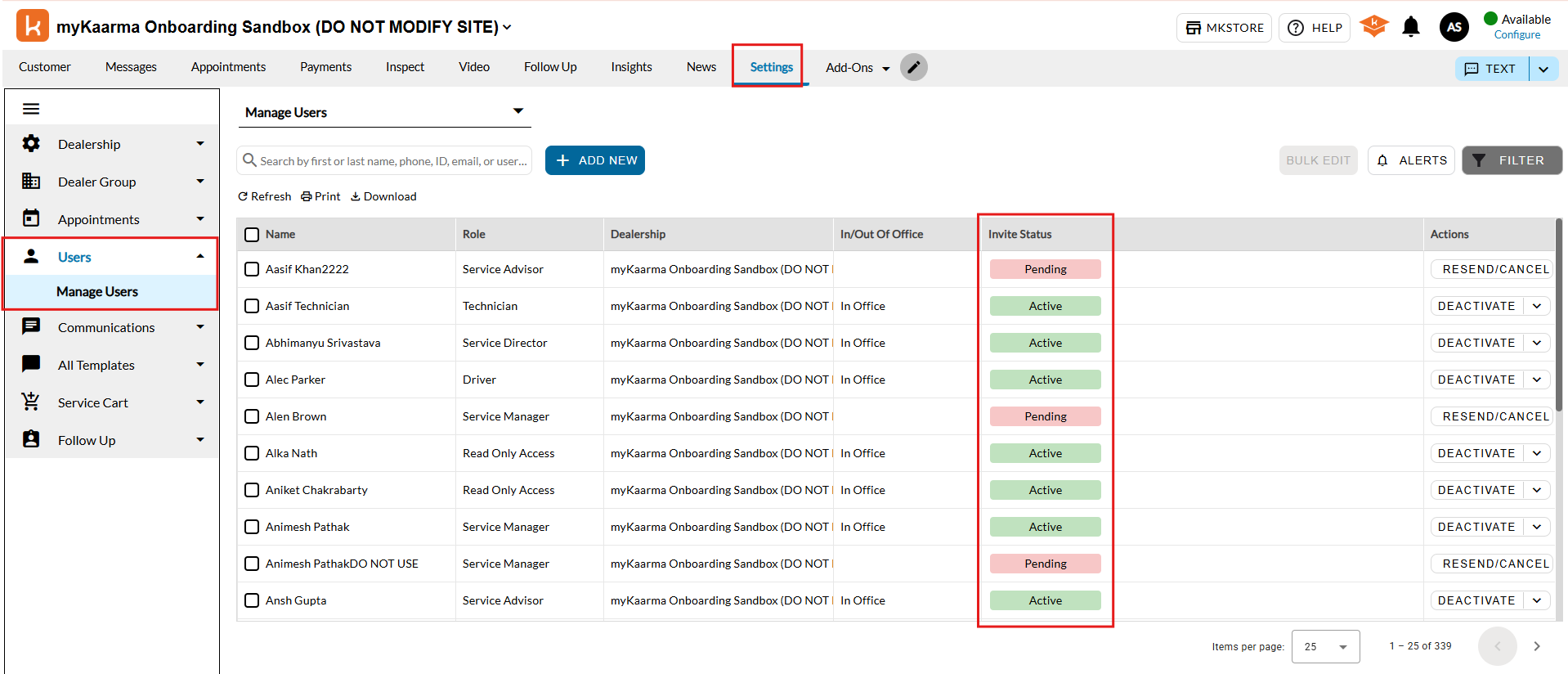This screenshot has height=674, width=1568.
Task: Open DEACTIVATE dropdown arrow for Alec Parker
Action: (1537, 380)
